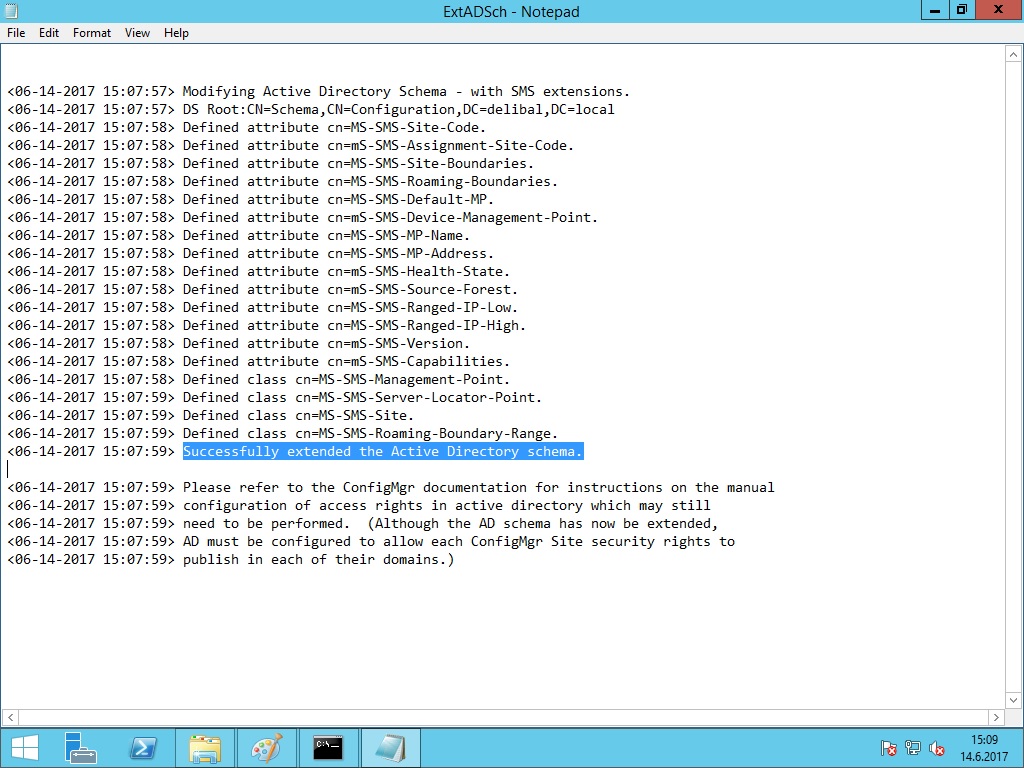Launch Server Manager from the taskbar

point(82,748)
